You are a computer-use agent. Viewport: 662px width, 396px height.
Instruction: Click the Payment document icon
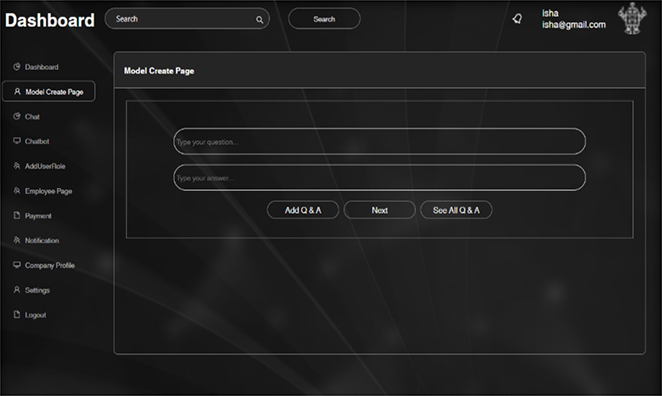17,215
